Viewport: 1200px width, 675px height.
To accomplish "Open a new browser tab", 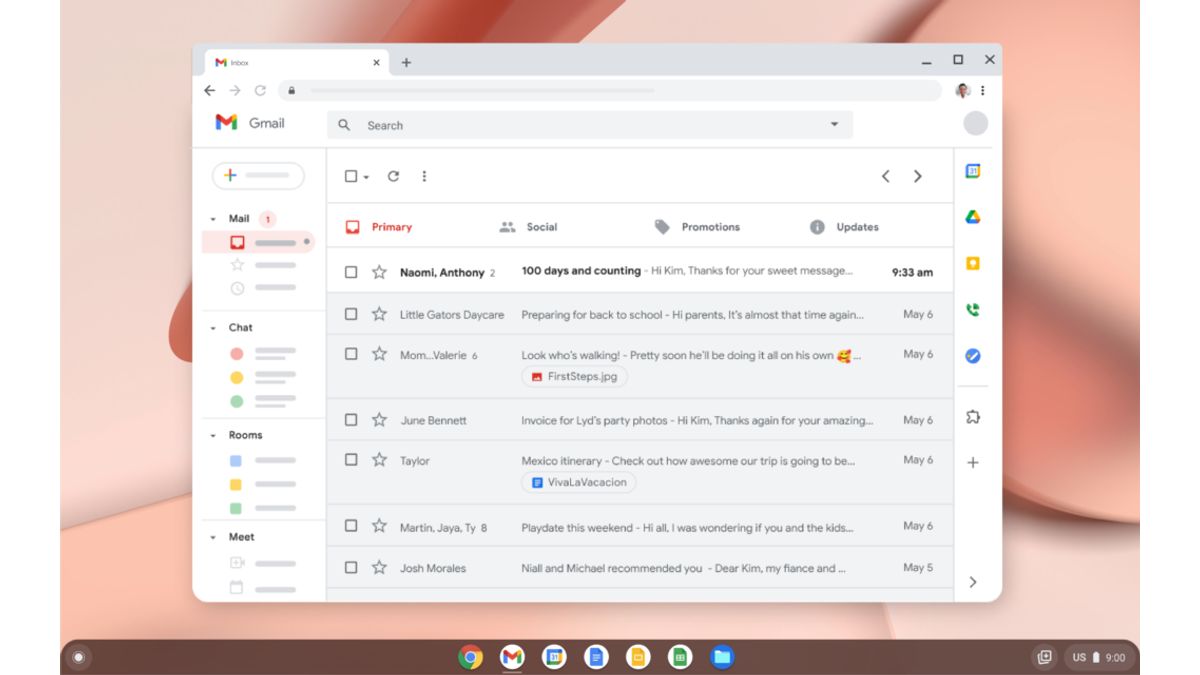I will tap(406, 62).
